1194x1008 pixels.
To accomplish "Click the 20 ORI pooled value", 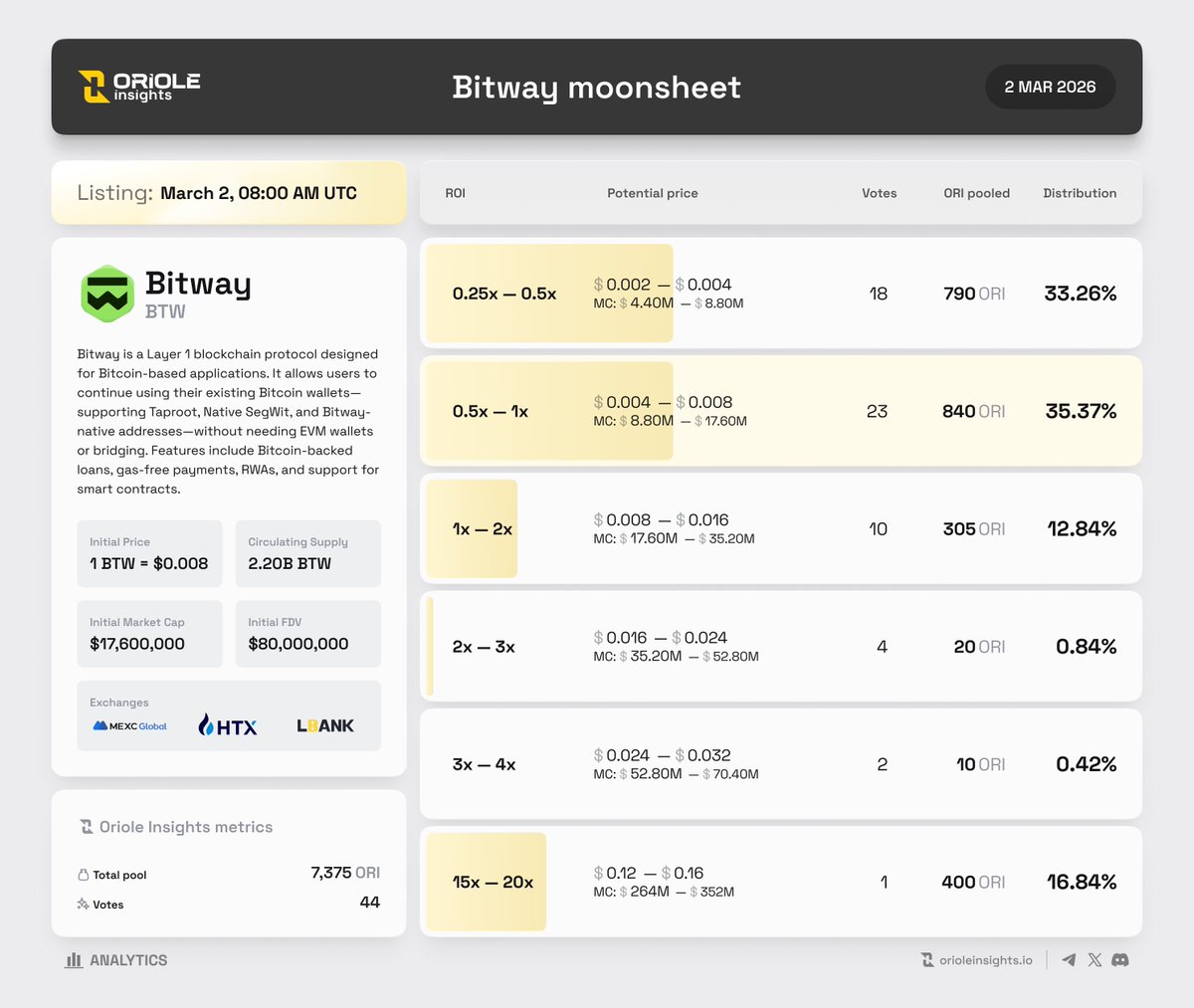I will pos(979,647).
